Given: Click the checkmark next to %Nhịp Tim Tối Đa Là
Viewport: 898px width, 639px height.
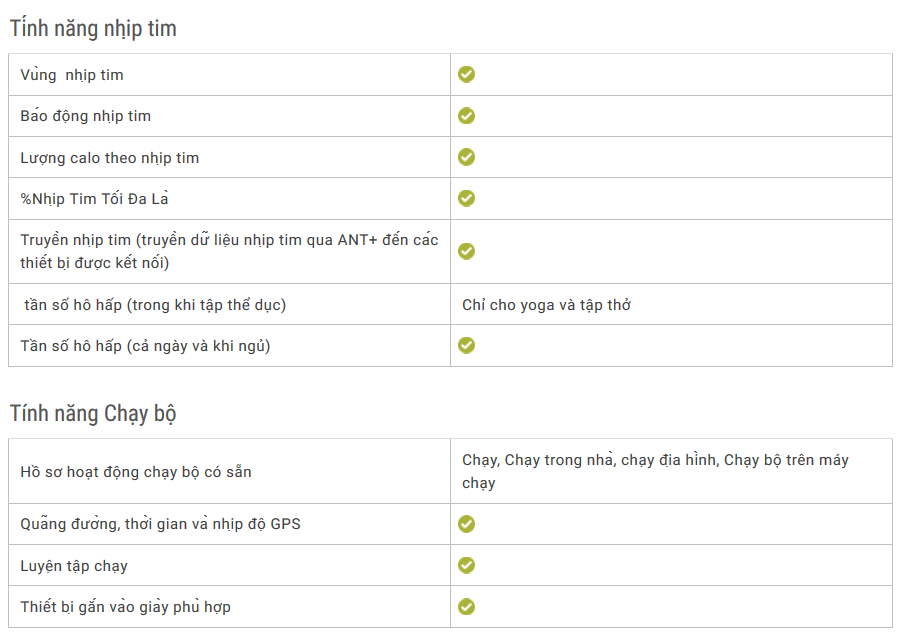Looking at the screenshot, I should (x=466, y=198).
